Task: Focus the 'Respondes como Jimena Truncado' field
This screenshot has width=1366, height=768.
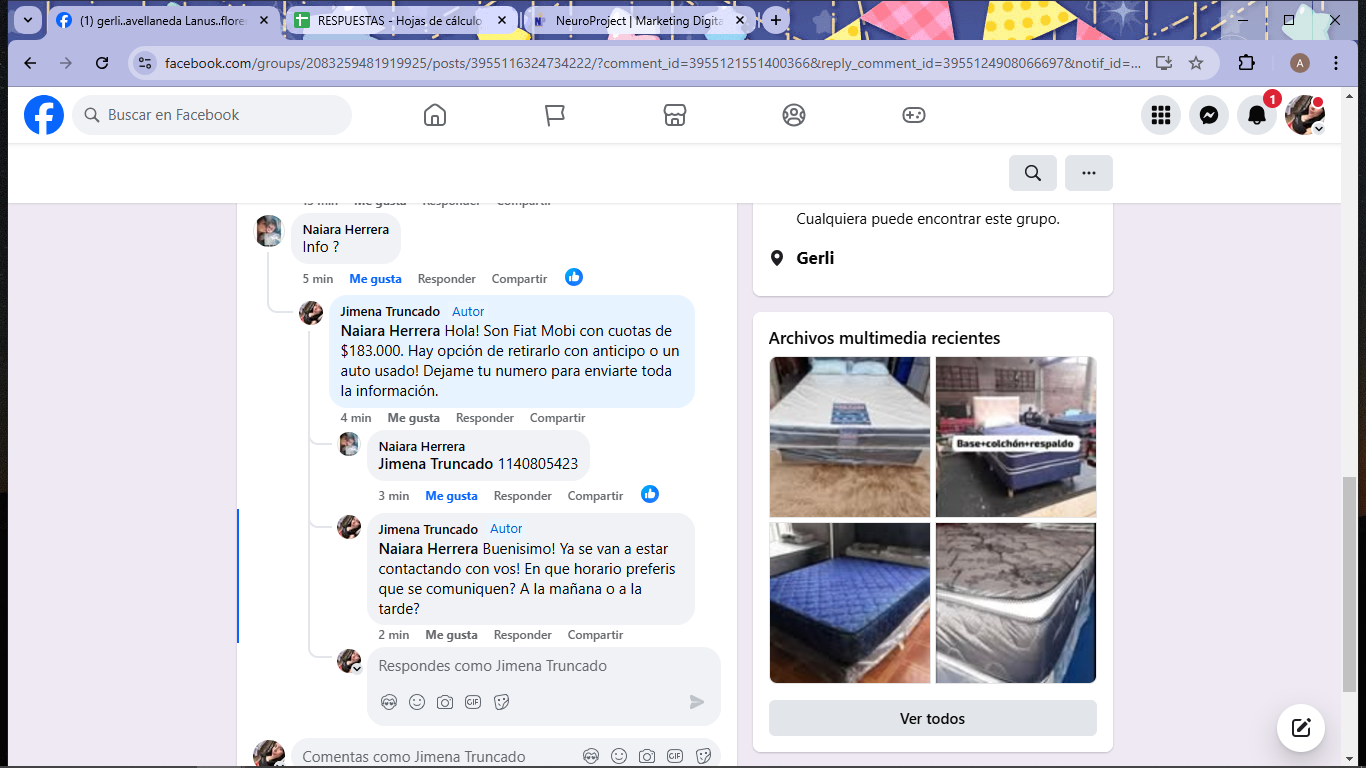Action: [x=544, y=666]
